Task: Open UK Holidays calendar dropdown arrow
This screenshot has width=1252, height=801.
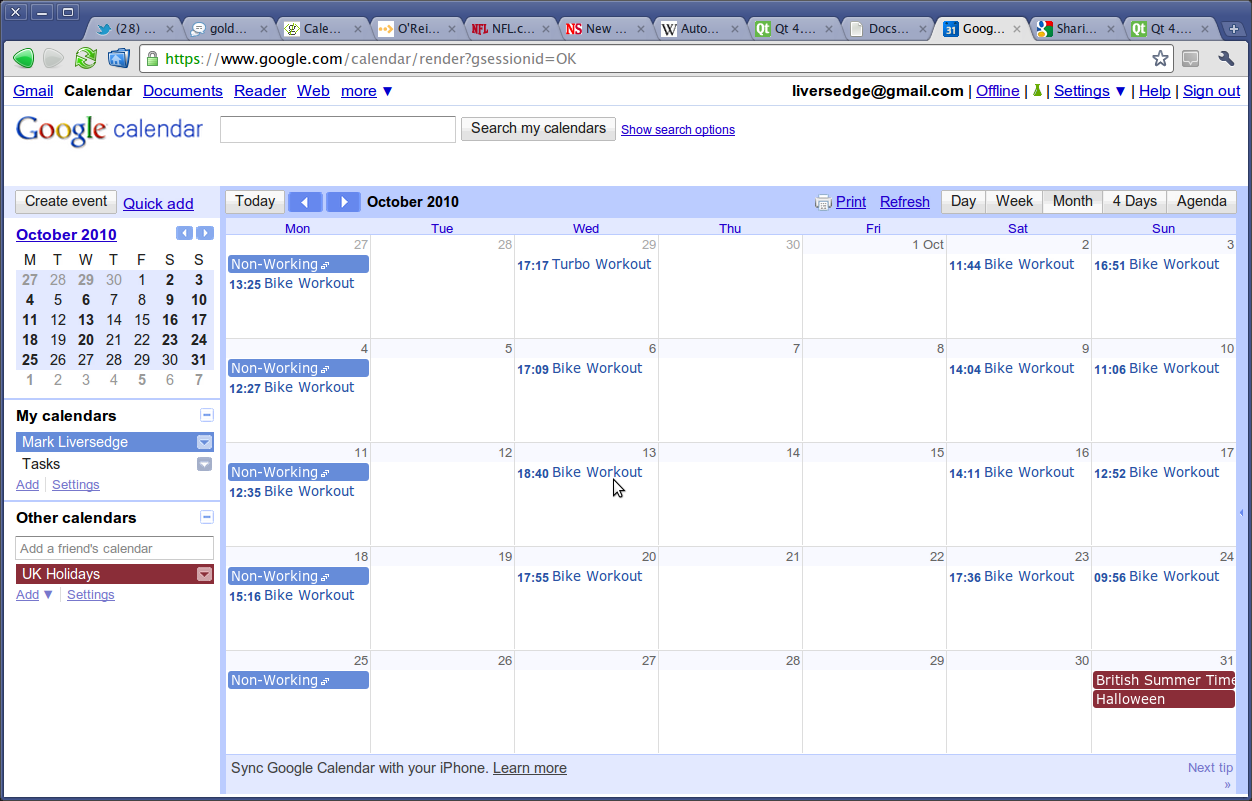Action: tap(205, 574)
